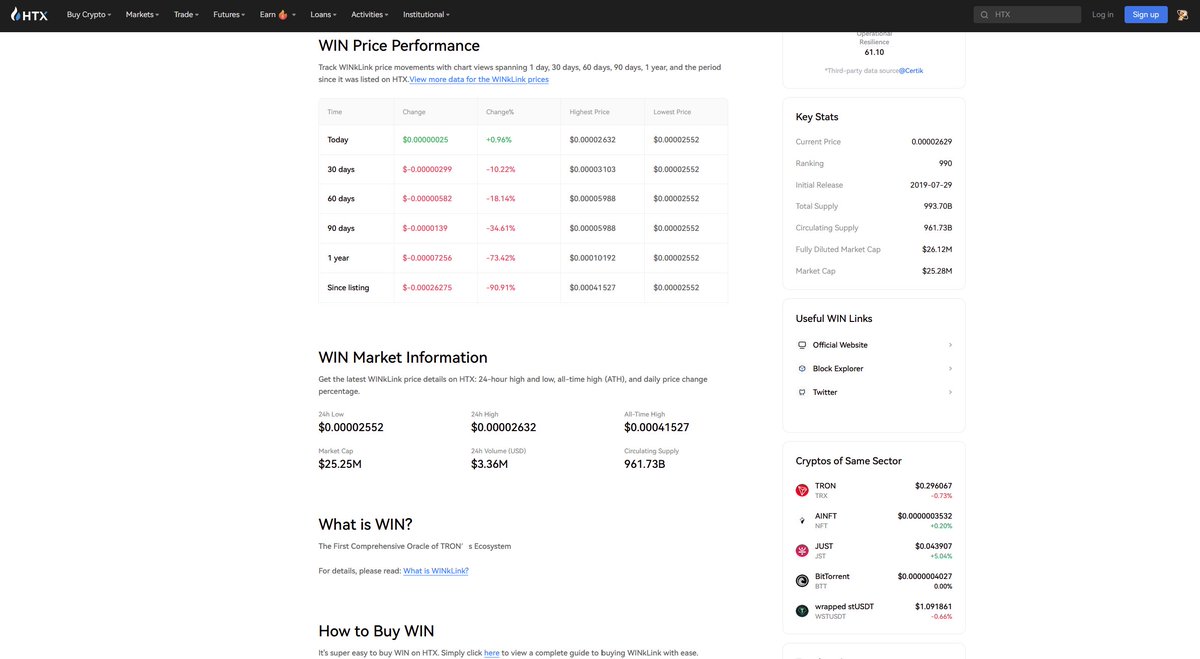
Task: Click the Twitter link icon
Action: coord(802,393)
